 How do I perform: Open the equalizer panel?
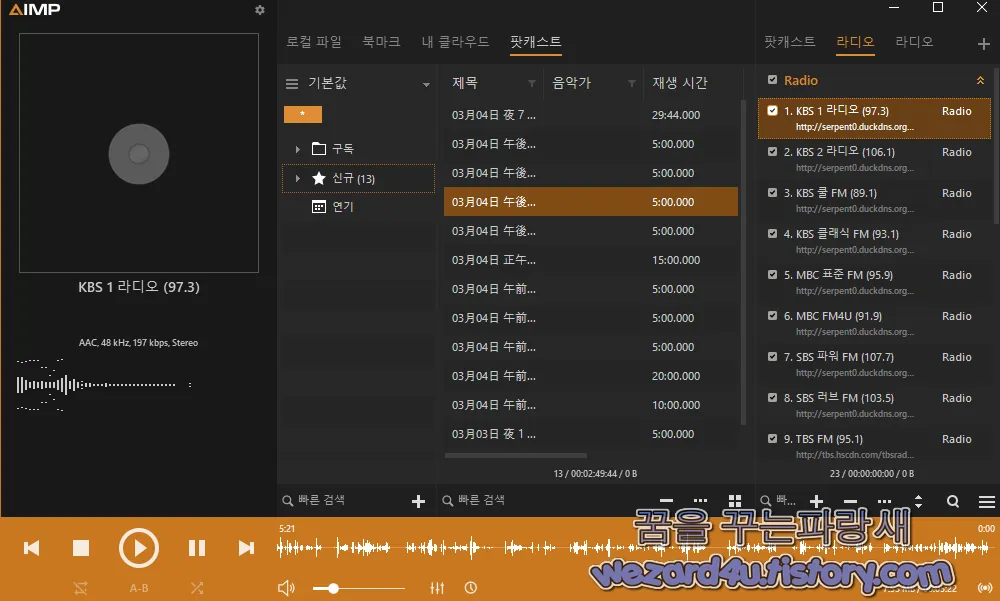(x=437, y=587)
